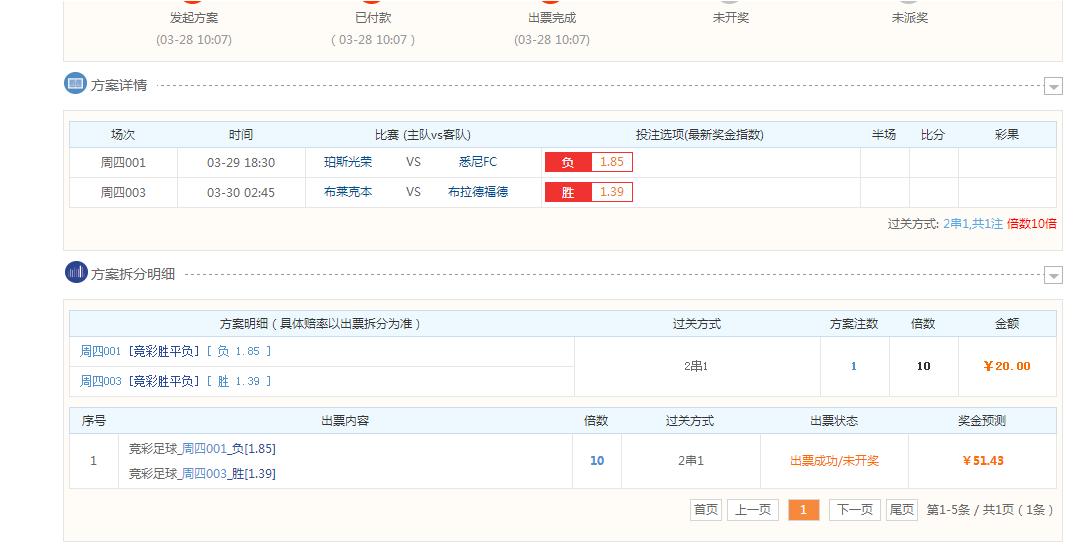
Task: Go to 首页 first page
Action: (x=705, y=510)
